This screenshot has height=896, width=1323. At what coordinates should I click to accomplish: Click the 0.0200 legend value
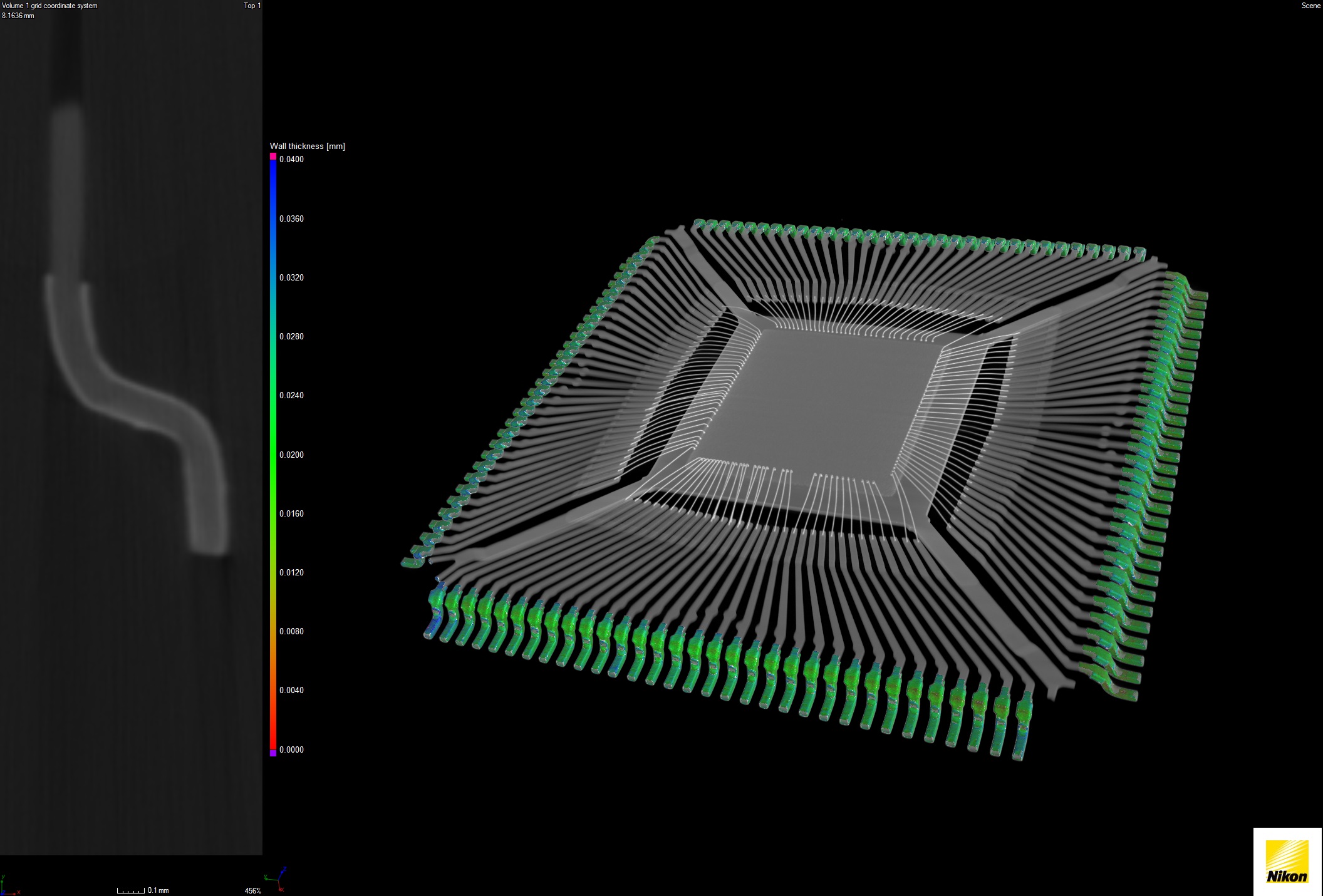pos(291,455)
